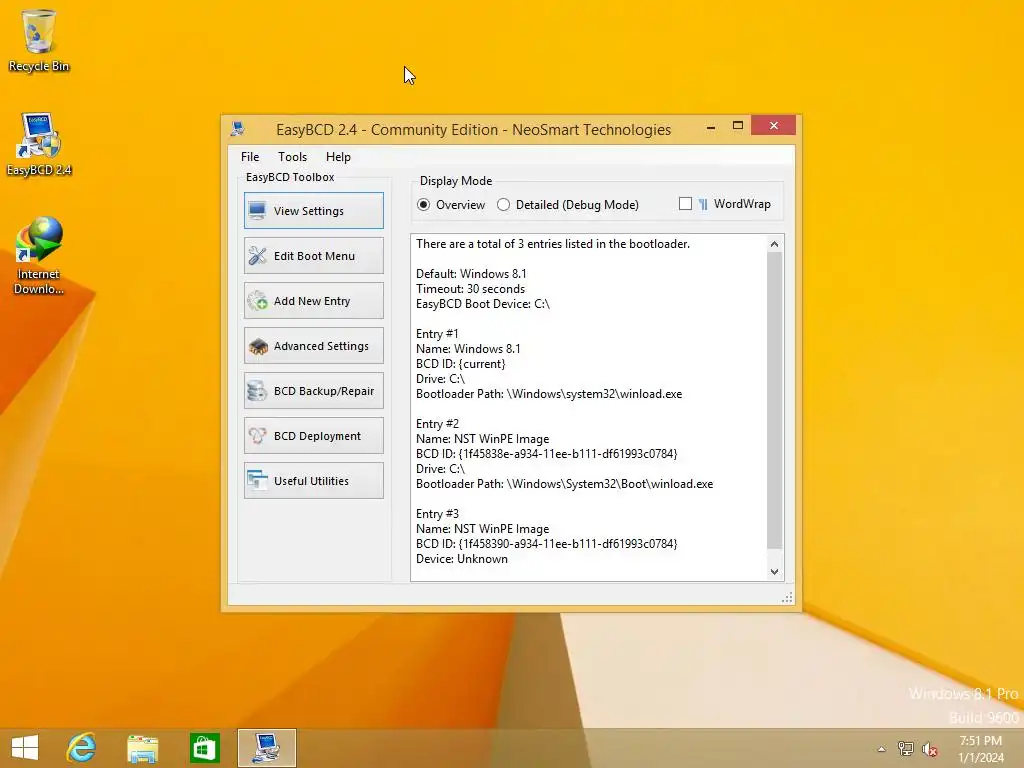The width and height of the screenshot is (1024, 768).
Task: Click the 'Entry #2' line
Action: coord(437,424)
